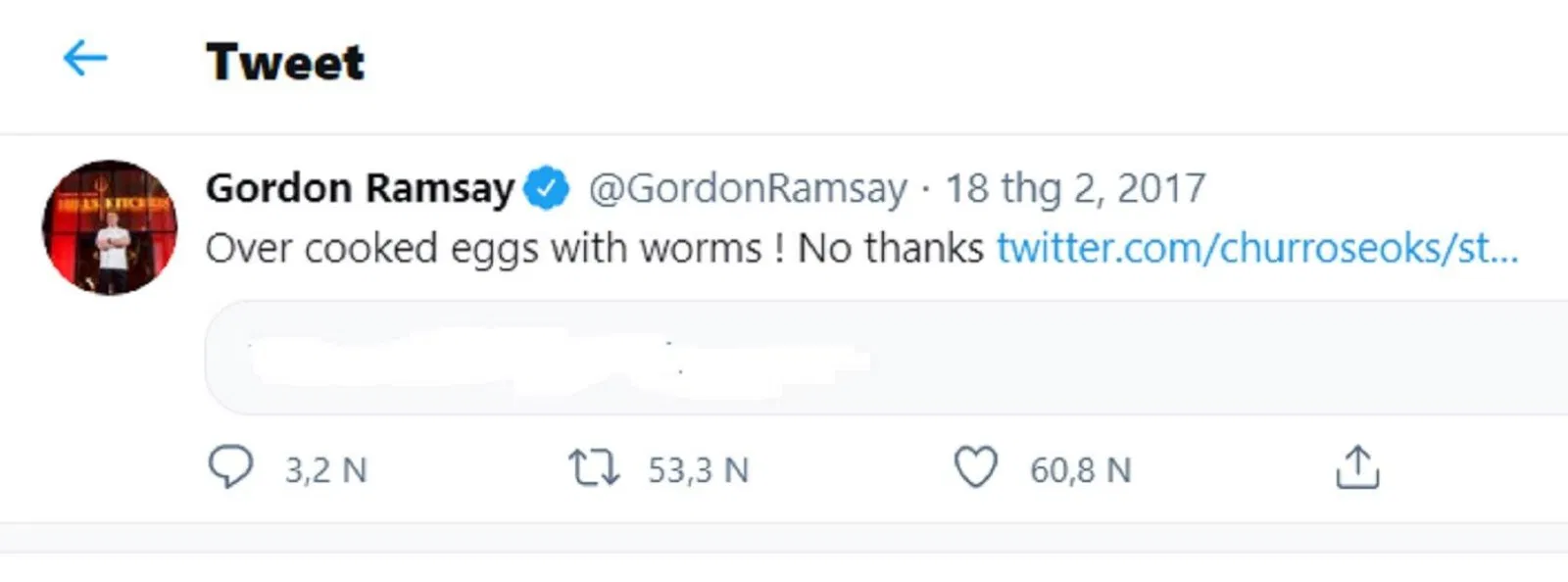The height and width of the screenshot is (582, 1568).
Task: View replies by clicking 3,2 N count
Action: [321, 470]
